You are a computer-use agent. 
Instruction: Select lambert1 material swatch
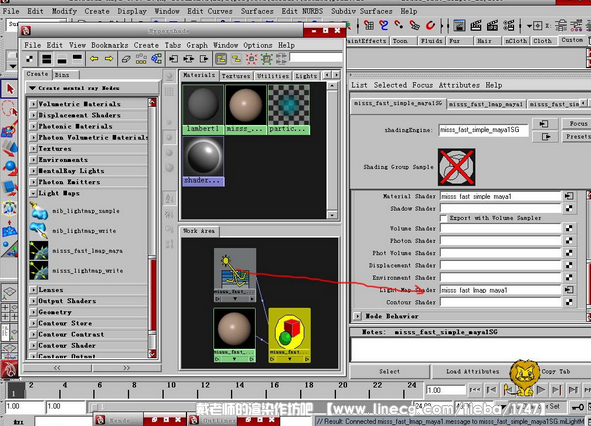point(203,109)
